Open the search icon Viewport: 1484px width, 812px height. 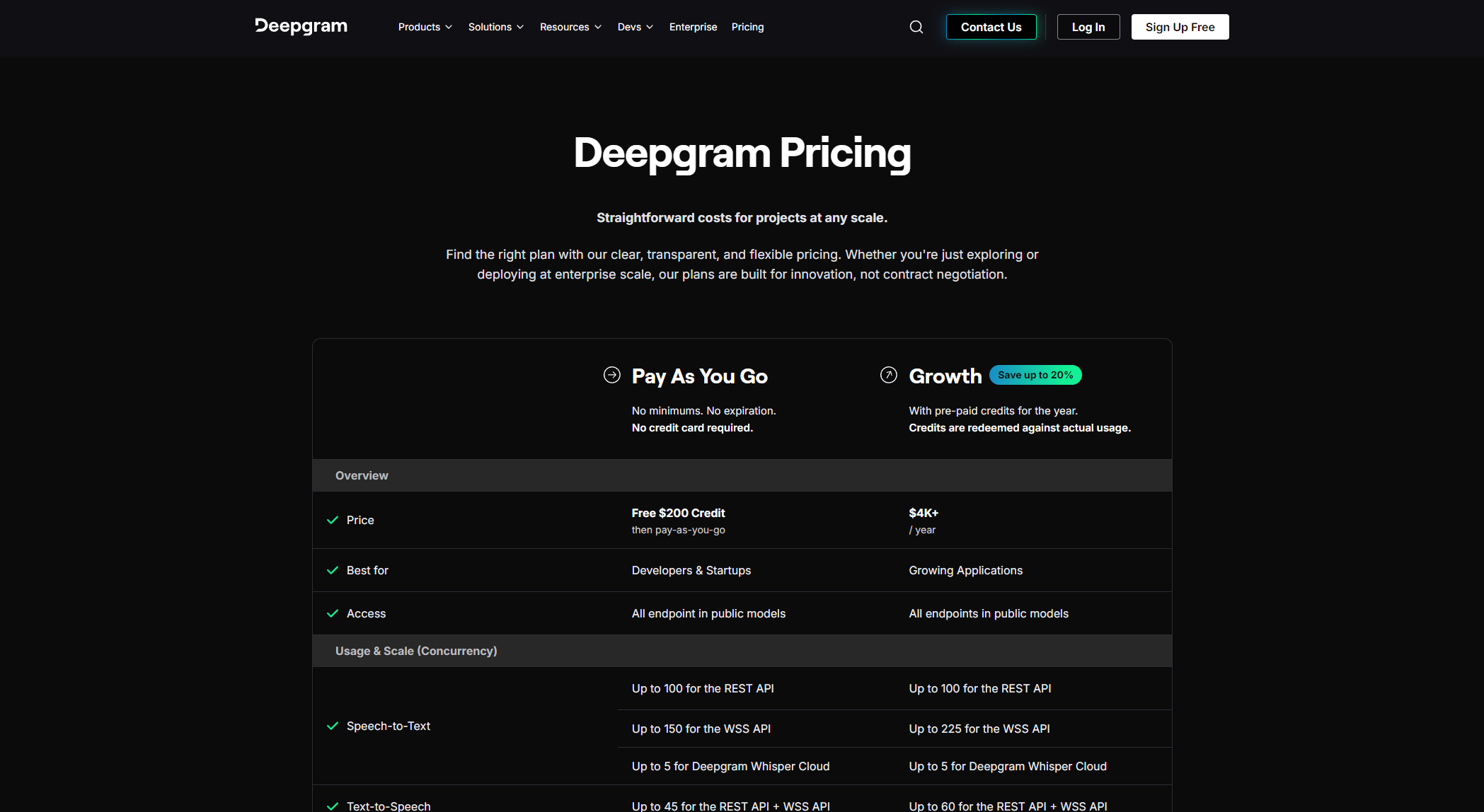916,26
